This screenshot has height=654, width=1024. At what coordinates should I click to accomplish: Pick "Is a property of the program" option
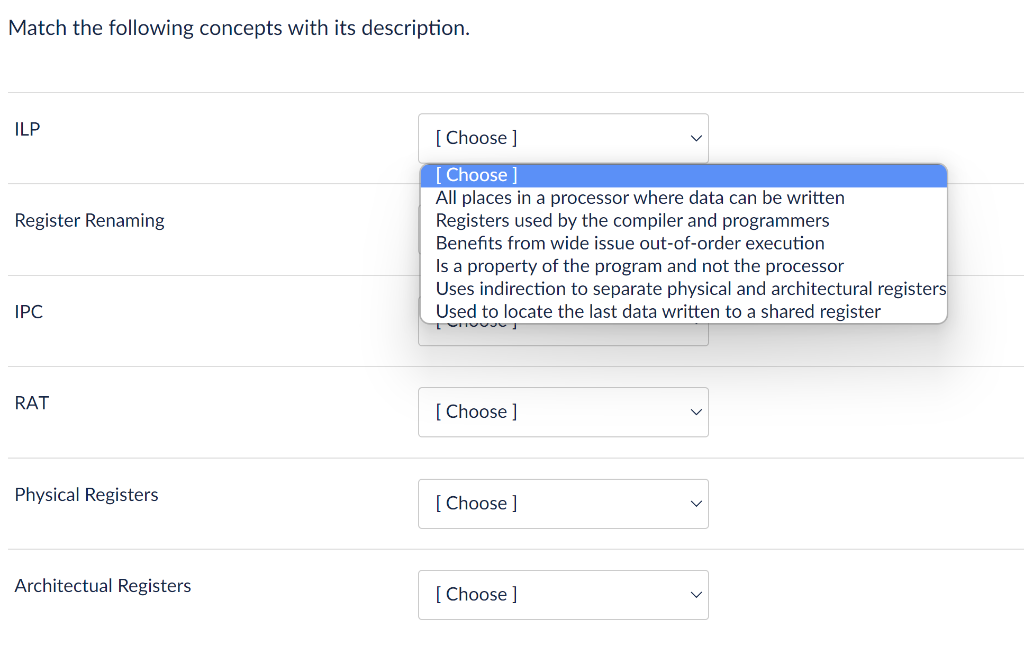(639, 266)
